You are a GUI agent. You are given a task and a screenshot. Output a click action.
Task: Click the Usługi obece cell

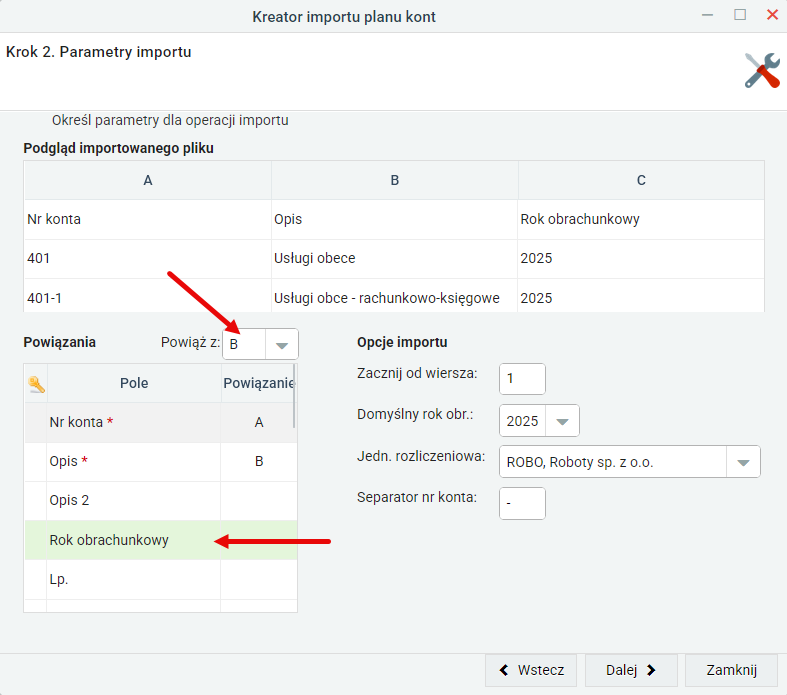[x=395, y=259]
